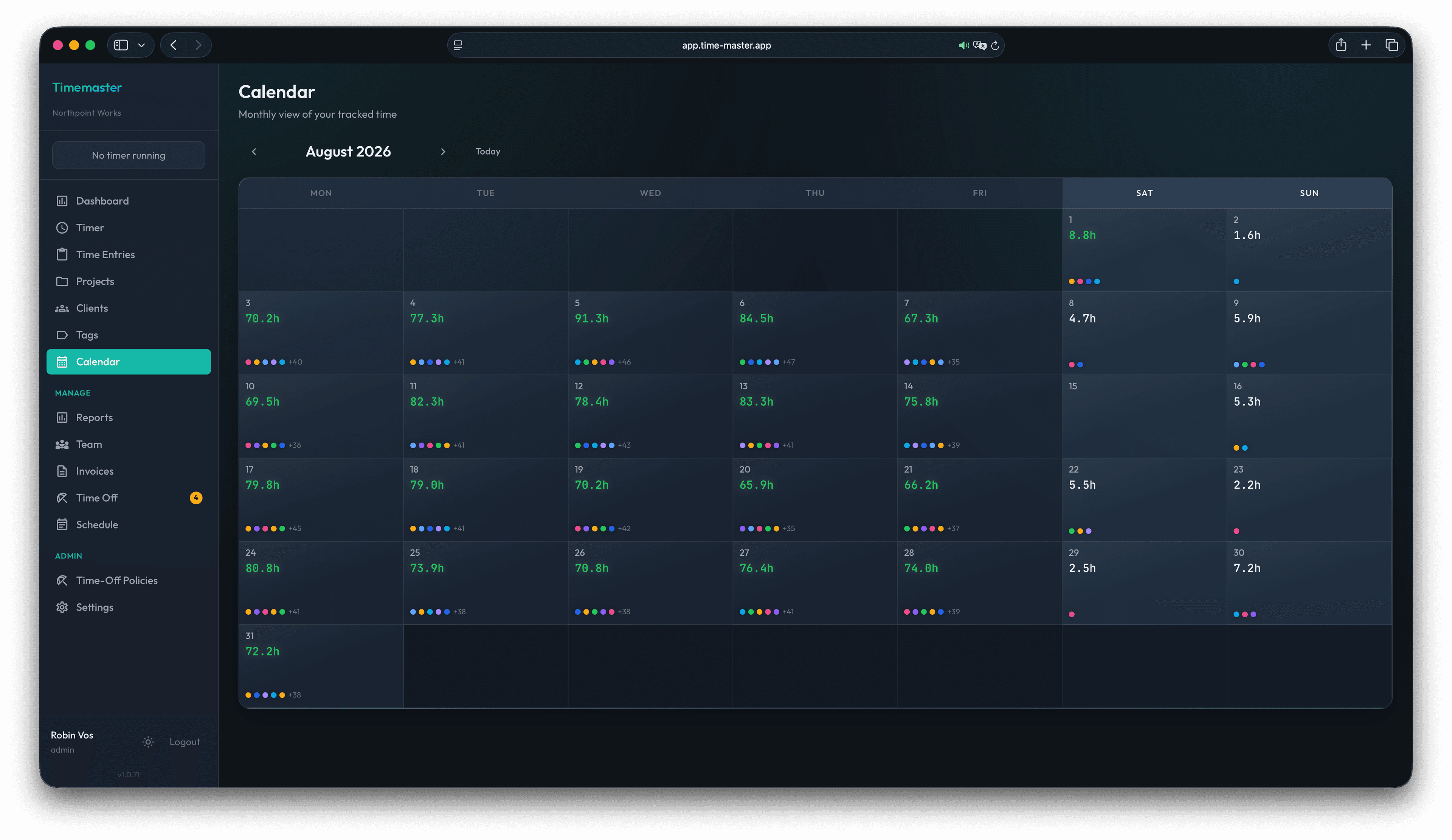Click the +47 overflow on August 6

(x=789, y=363)
